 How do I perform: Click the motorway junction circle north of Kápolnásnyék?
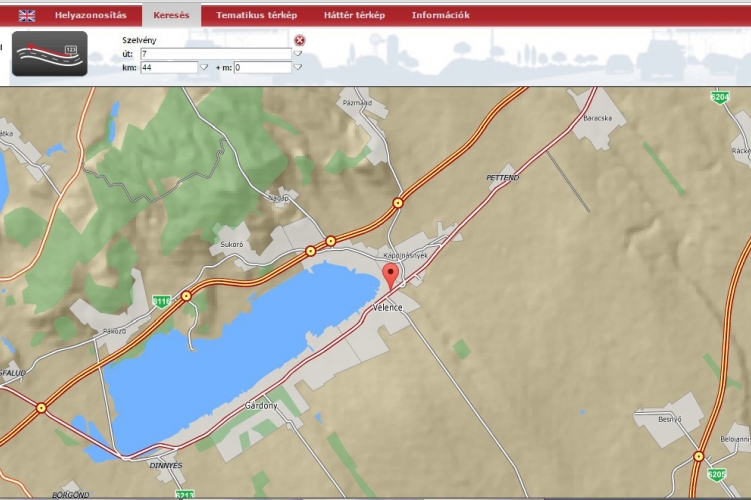[x=398, y=203]
